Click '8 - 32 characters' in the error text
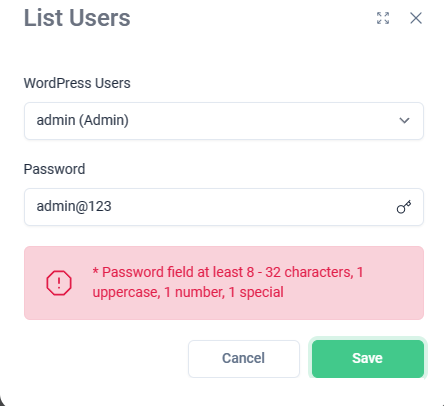The height and width of the screenshot is (406, 444). pos(300,272)
